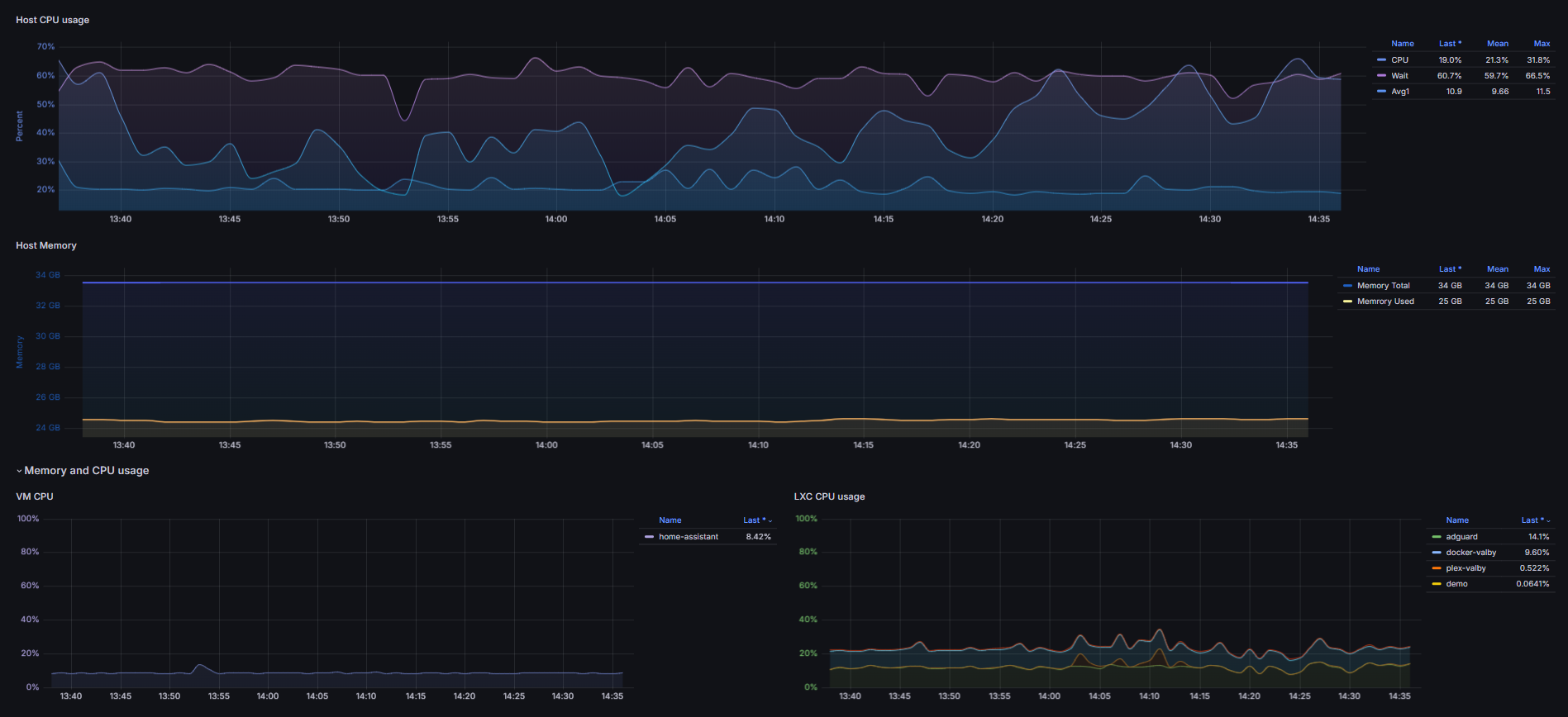Screen dimensions: 1568x717
Task: Sort Host CPU usage legend by Max
Action: coord(1542,44)
